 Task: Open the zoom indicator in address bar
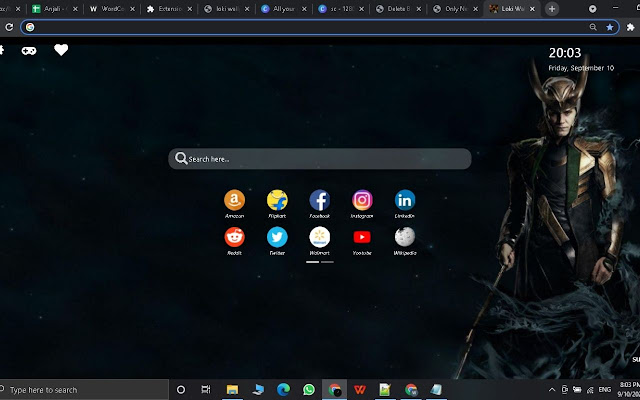(593, 27)
